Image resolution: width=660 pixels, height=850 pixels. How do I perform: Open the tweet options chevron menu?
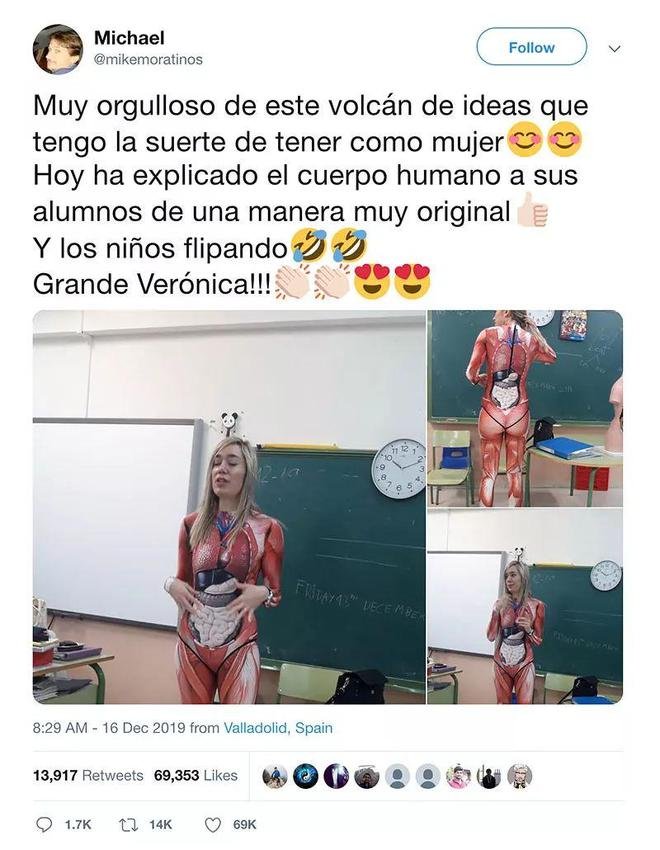tap(614, 49)
